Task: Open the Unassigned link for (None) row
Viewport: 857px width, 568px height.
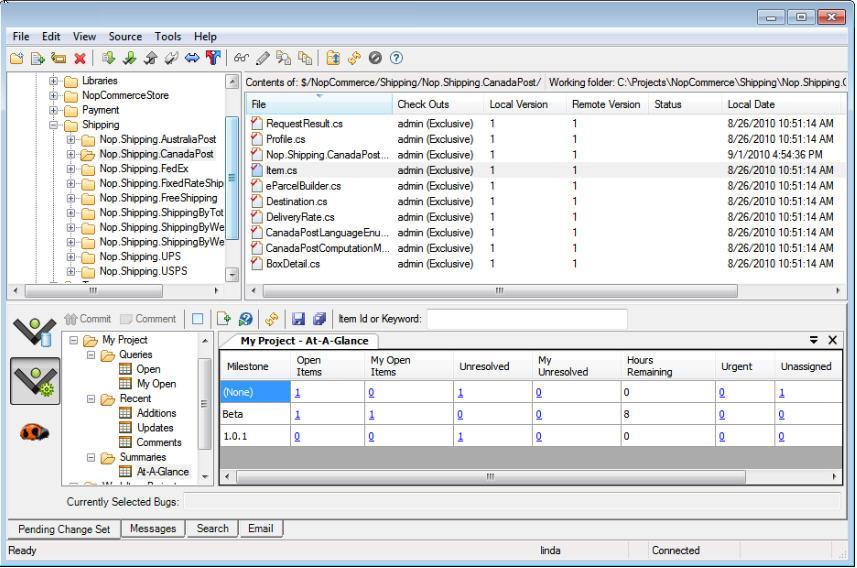Action: 782,393
